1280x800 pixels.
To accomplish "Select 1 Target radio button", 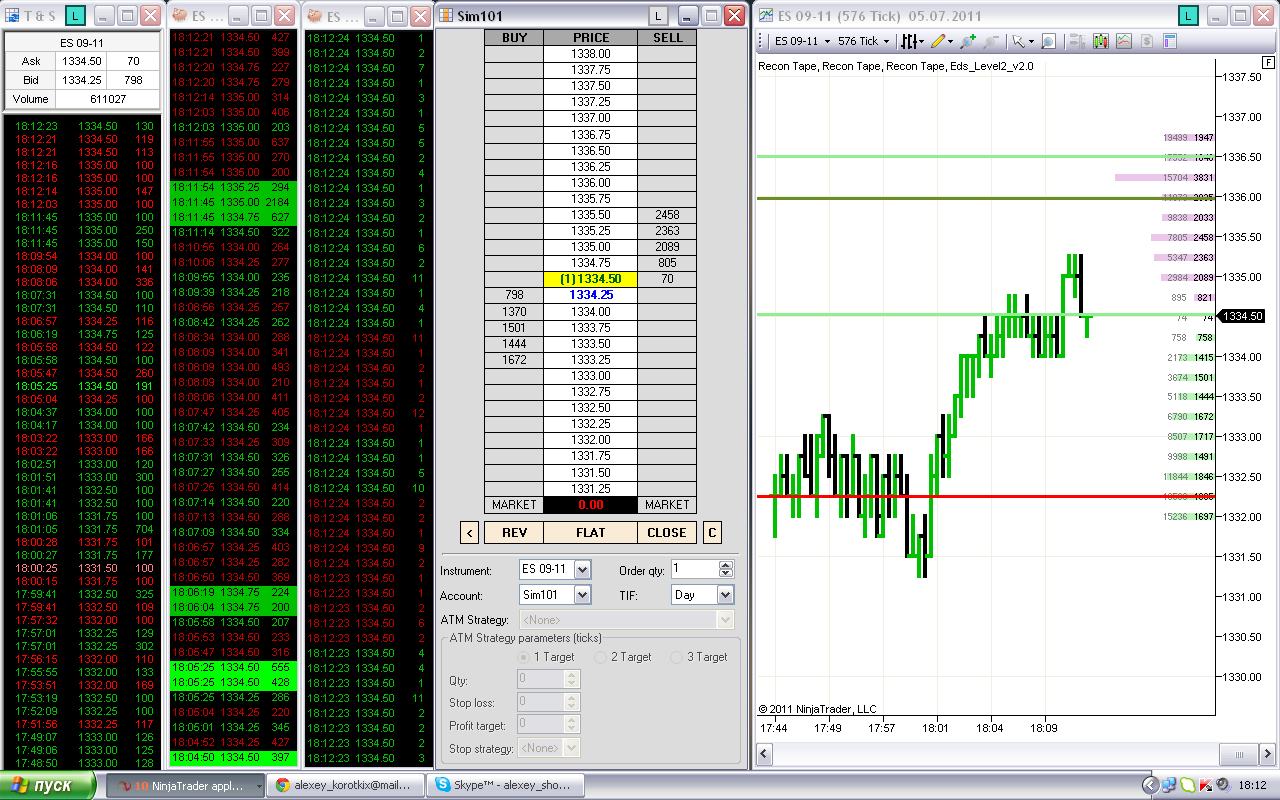I will click(x=525, y=657).
